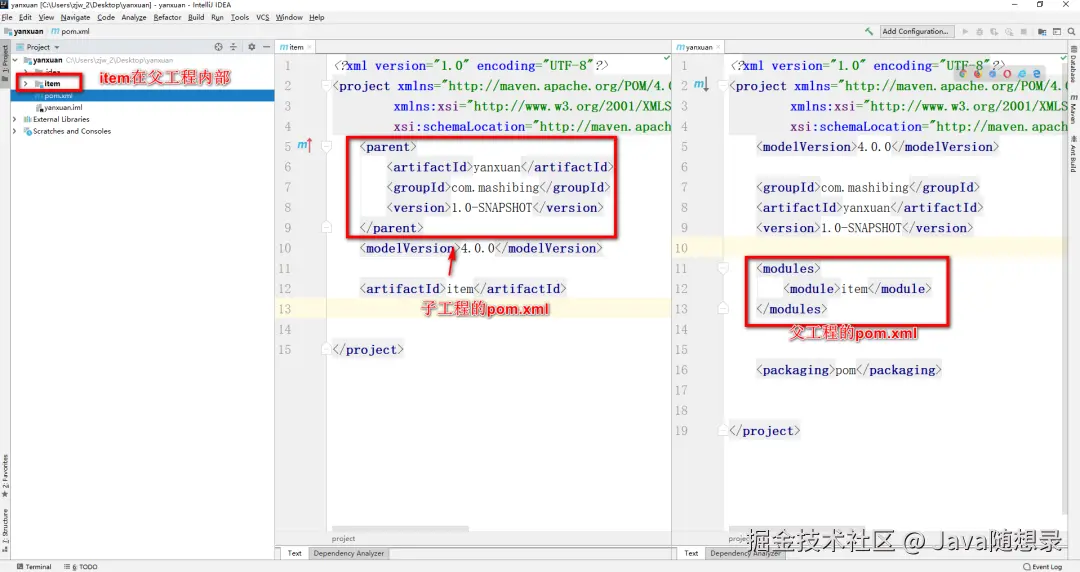Viewport: 1080px width, 572px height.
Task: Select Text tab in yanxuan editor
Action: click(691, 553)
